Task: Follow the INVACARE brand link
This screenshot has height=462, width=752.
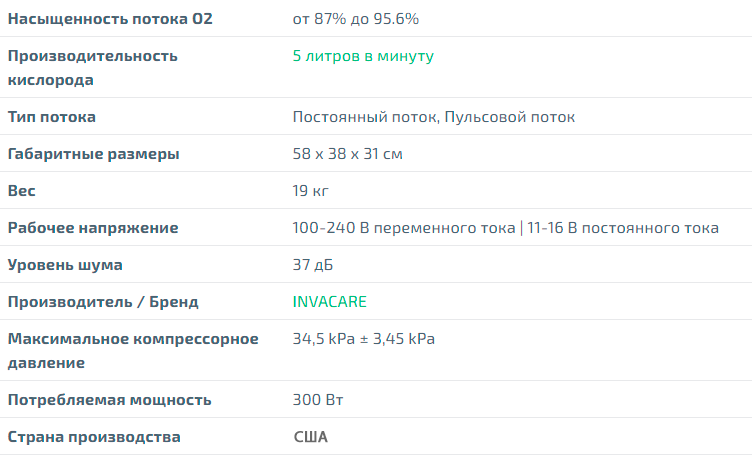Action: click(330, 302)
